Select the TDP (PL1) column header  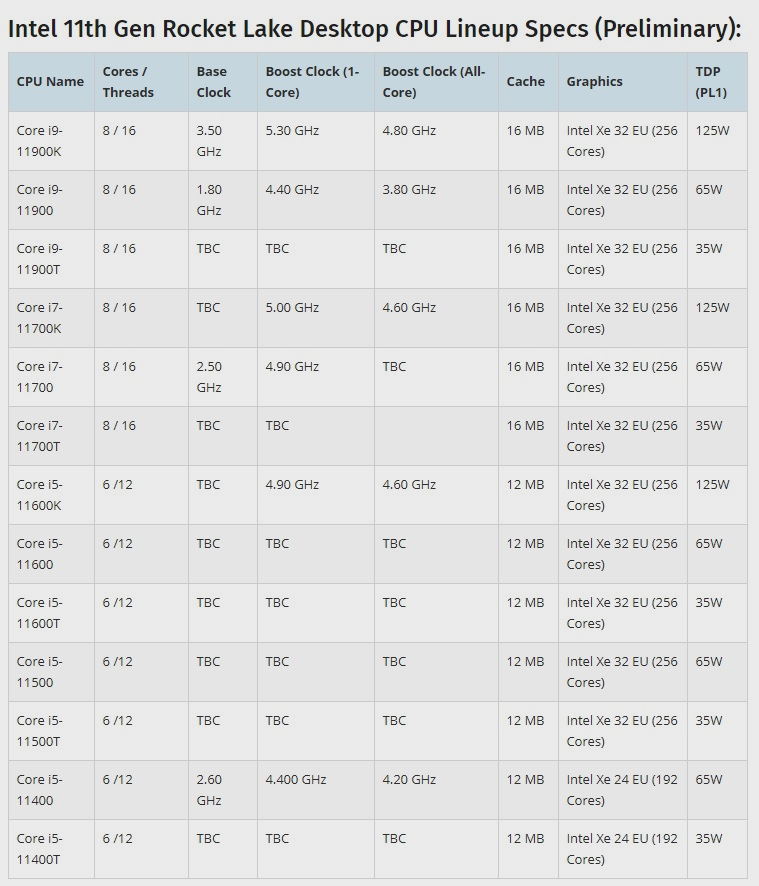pyautogui.click(x=711, y=82)
